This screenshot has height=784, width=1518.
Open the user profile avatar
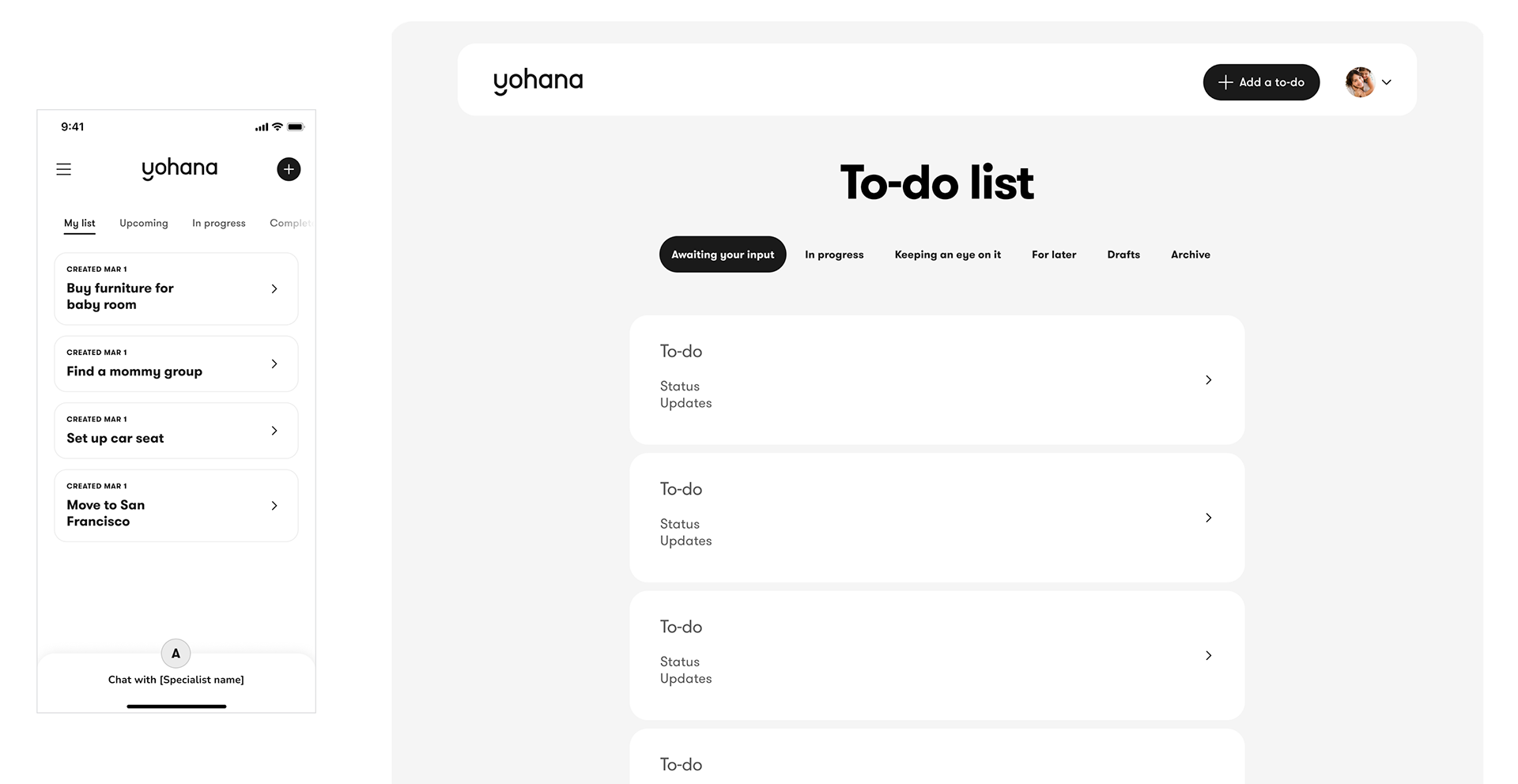pos(1360,82)
